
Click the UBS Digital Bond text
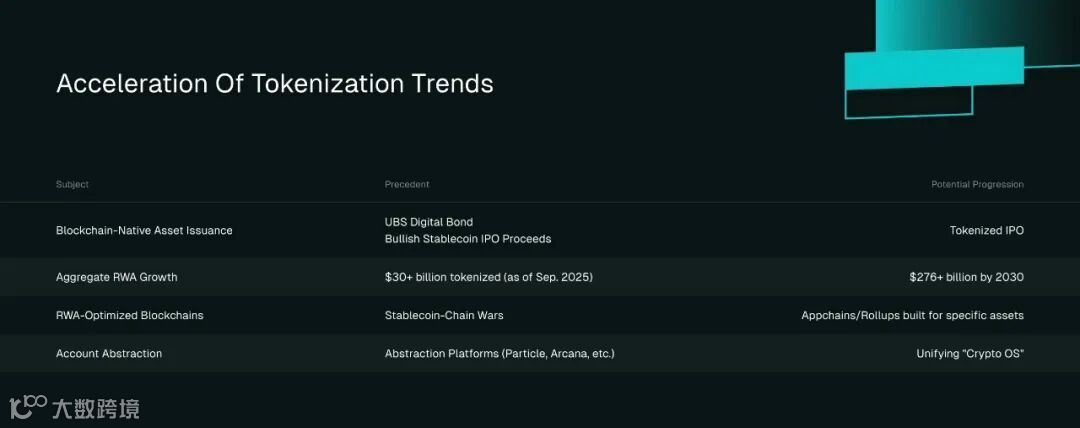point(429,222)
